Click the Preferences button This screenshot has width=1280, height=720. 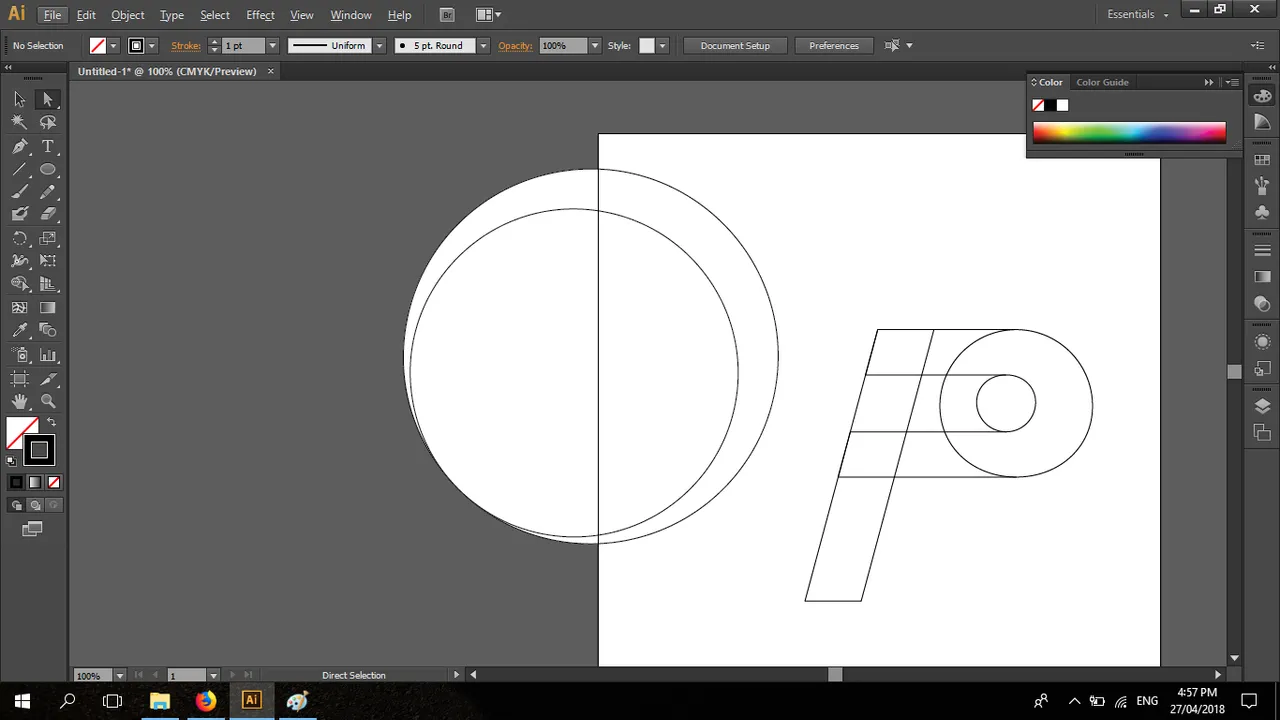833,46
